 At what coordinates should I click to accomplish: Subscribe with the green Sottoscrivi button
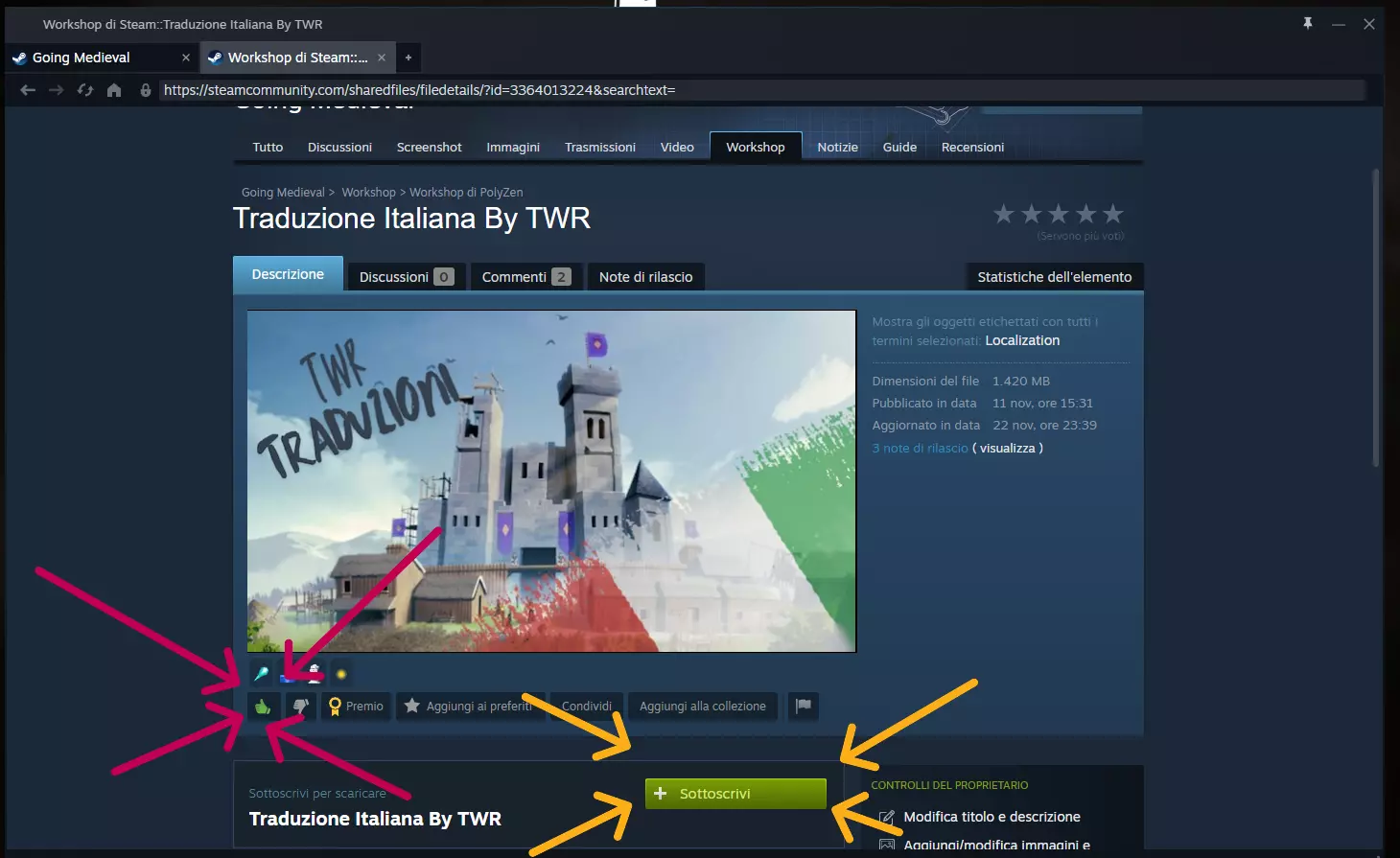(x=735, y=794)
